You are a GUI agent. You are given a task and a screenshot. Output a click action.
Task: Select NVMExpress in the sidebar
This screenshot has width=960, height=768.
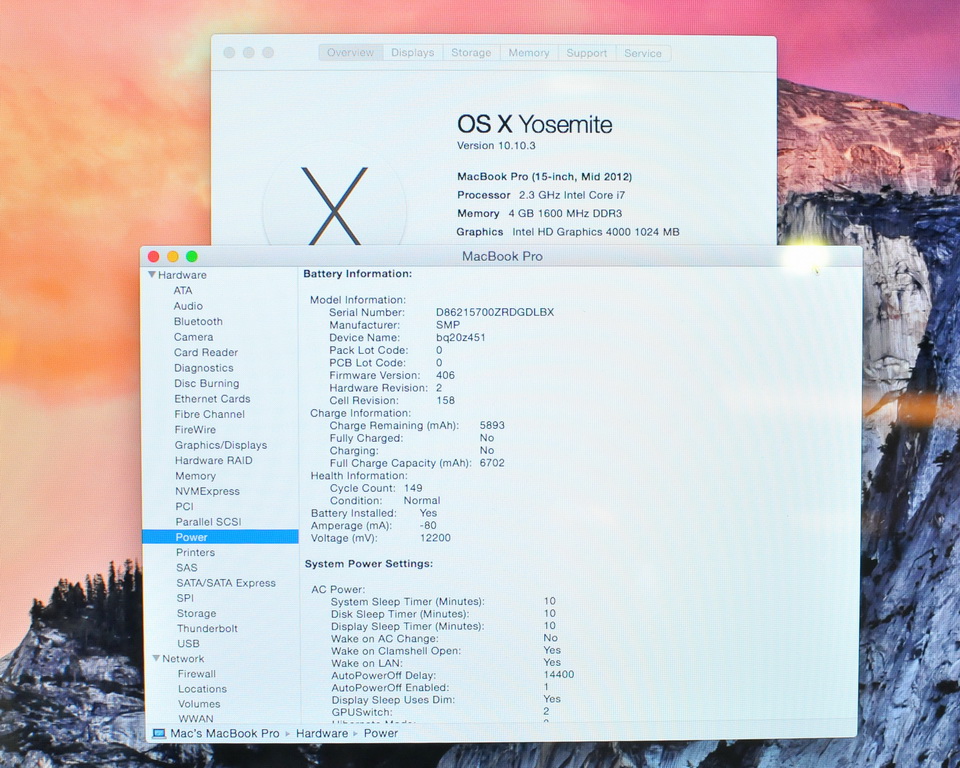point(207,491)
